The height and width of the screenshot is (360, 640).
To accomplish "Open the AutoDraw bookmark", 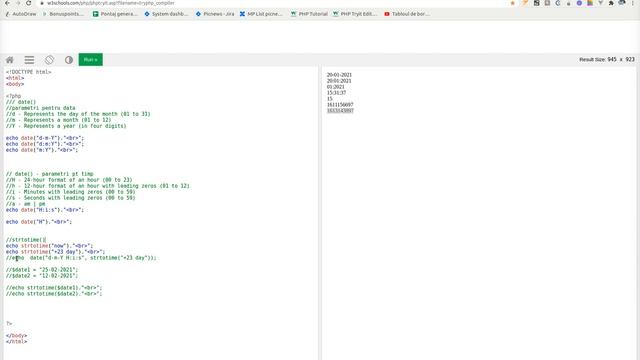I will (x=21, y=14).
